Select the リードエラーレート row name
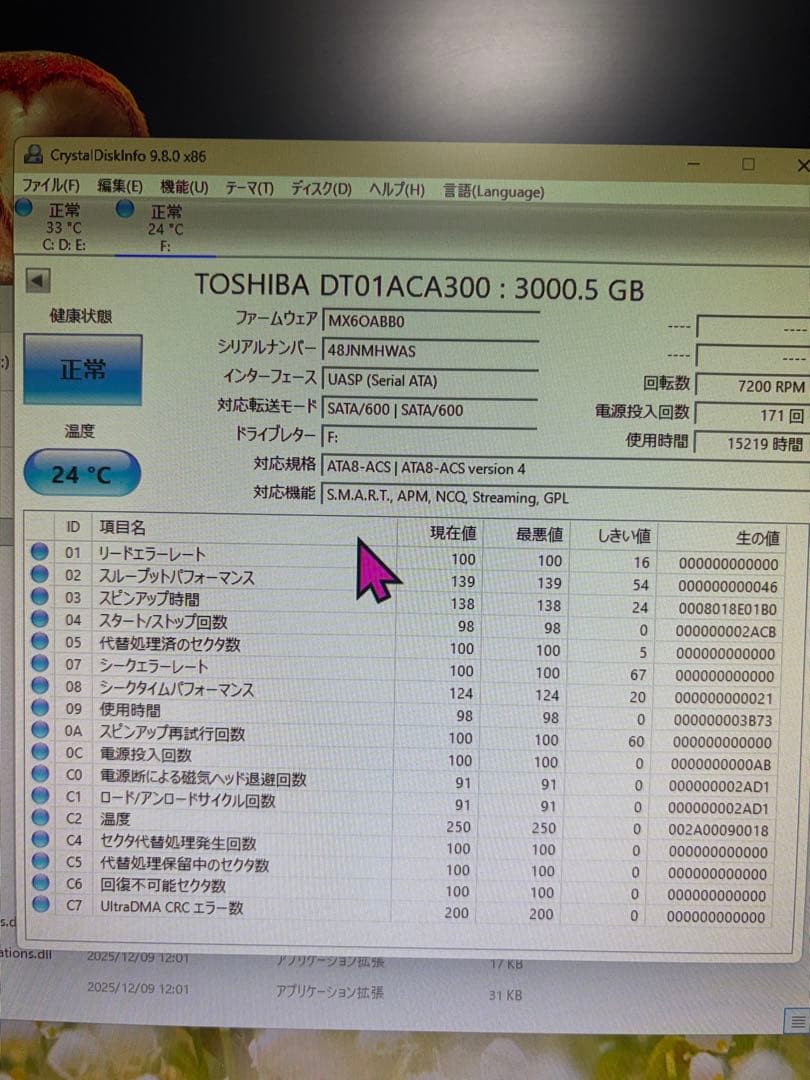Image resolution: width=810 pixels, height=1080 pixels. (x=152, y=554)
